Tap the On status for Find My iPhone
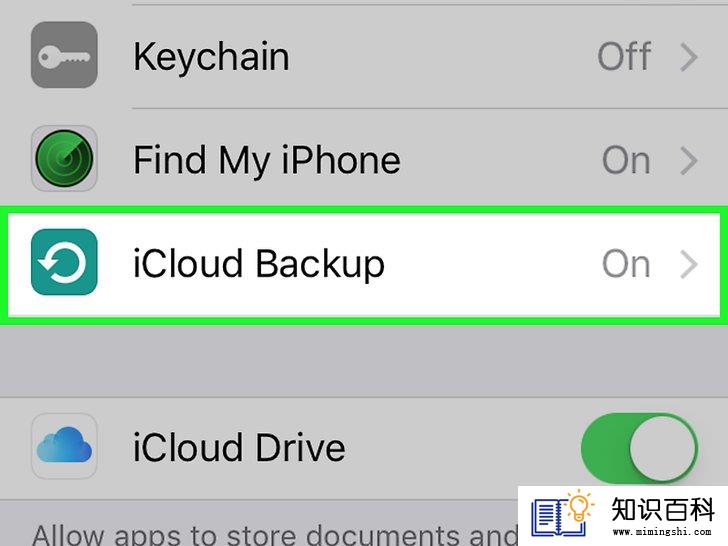The height and width of the screenshot is (546, 728). click(626, 161)
